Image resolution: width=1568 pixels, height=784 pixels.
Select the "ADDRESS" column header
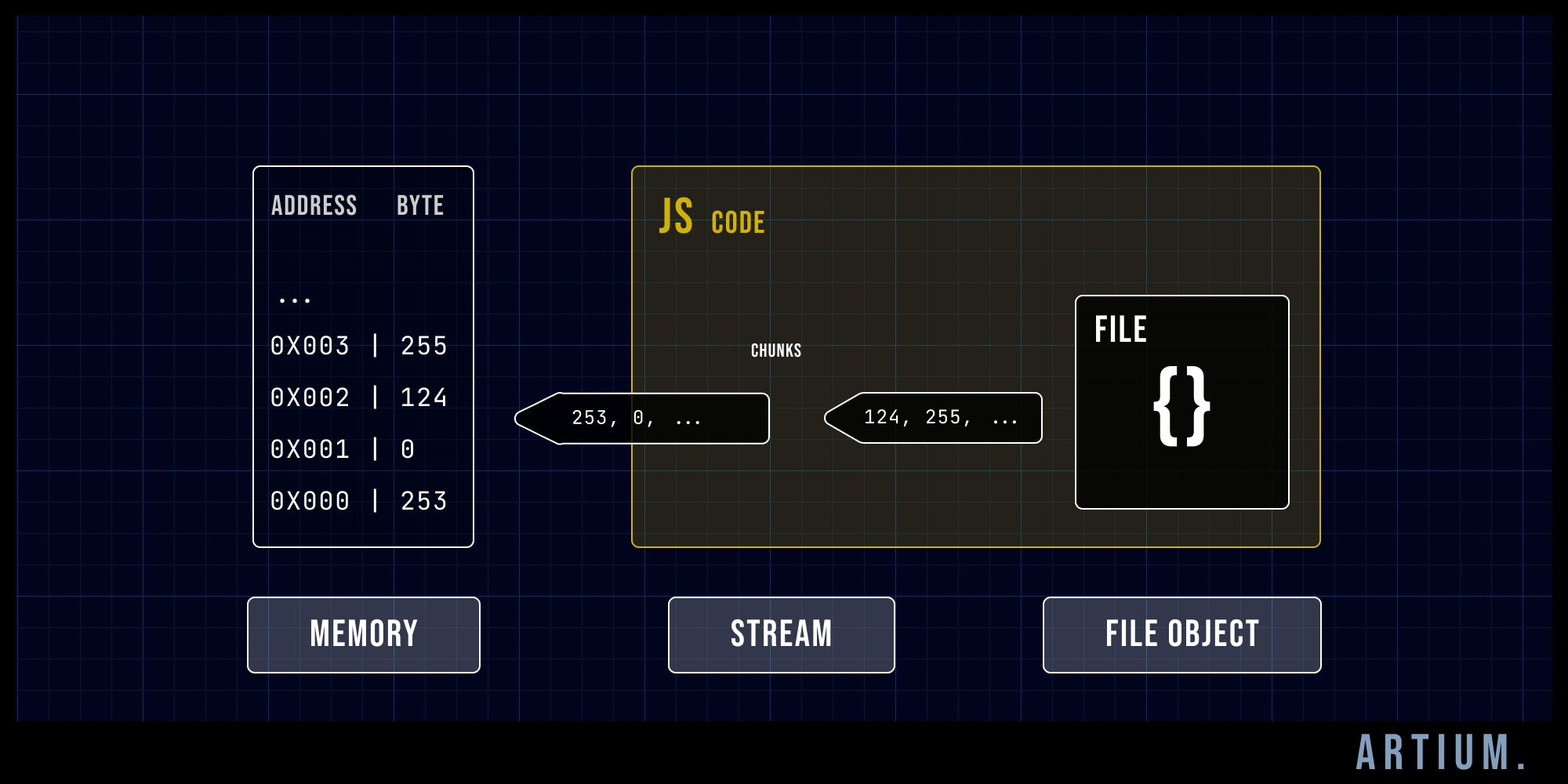(314, 205)
